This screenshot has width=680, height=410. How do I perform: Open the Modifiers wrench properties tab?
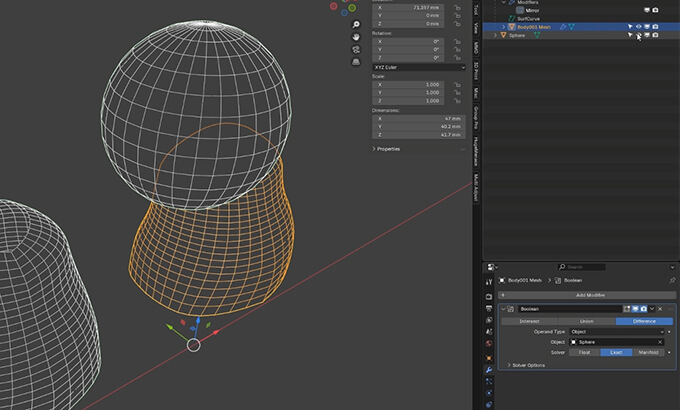click(489, 371)
